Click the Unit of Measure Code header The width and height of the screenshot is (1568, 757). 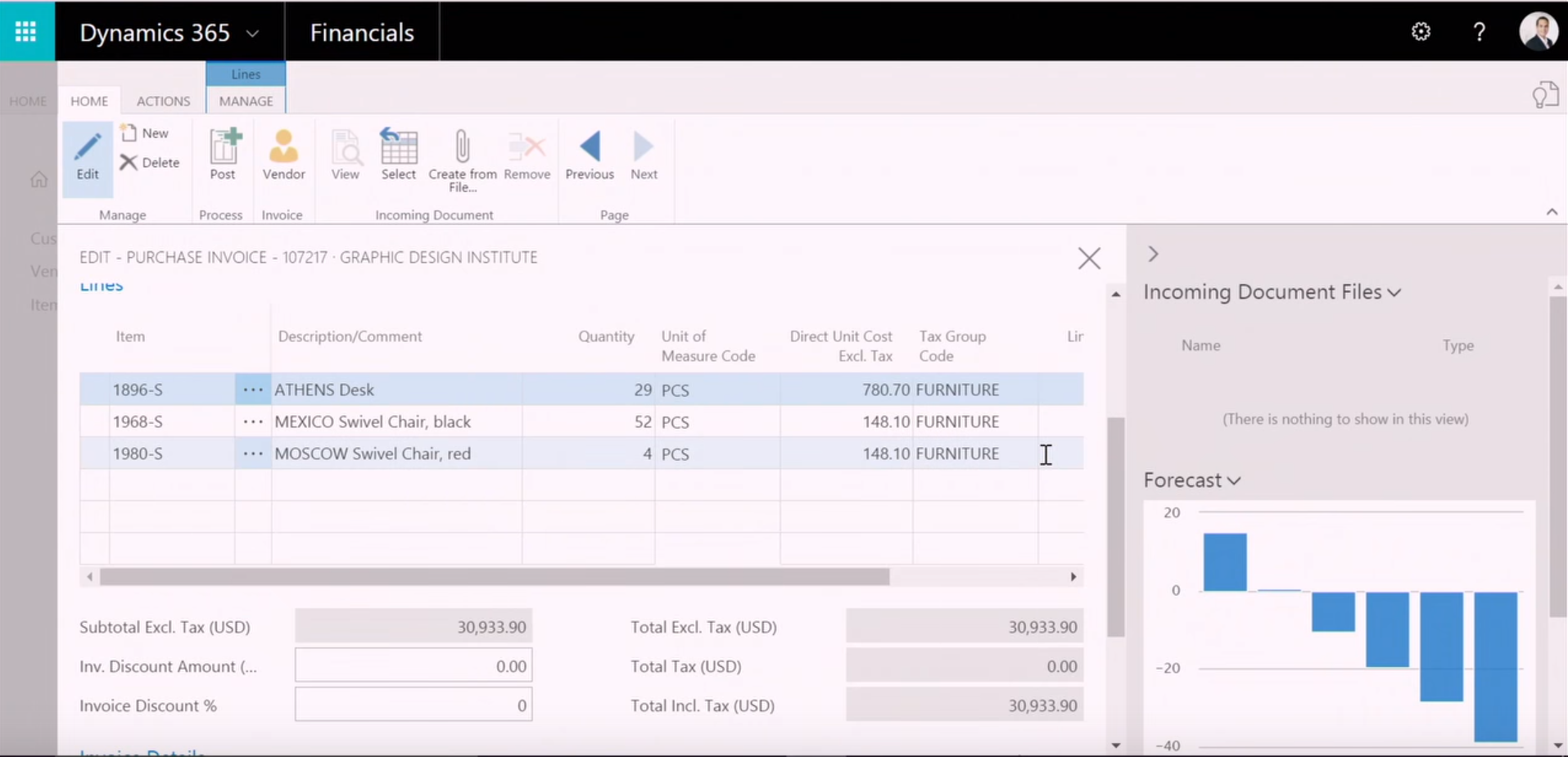tap(708, 346)
